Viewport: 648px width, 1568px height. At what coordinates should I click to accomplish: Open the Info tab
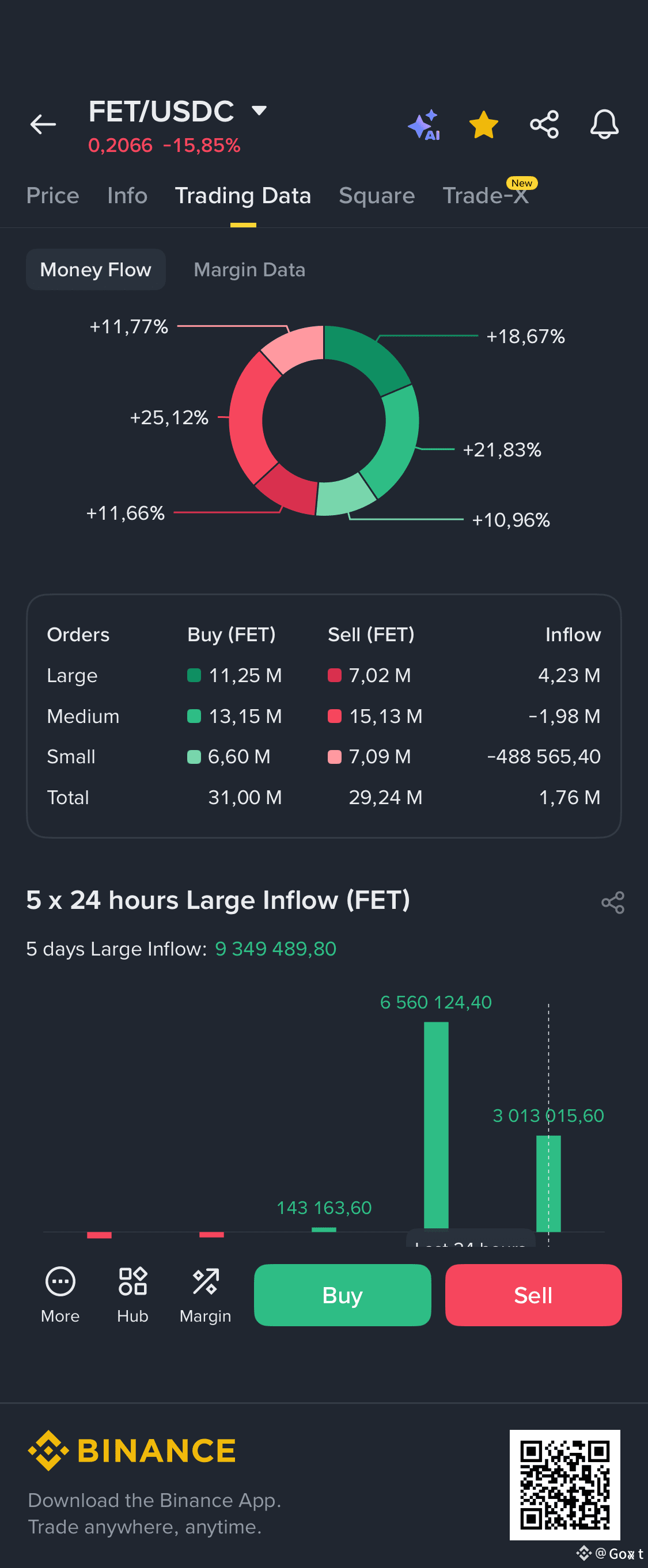coord(127,195)
